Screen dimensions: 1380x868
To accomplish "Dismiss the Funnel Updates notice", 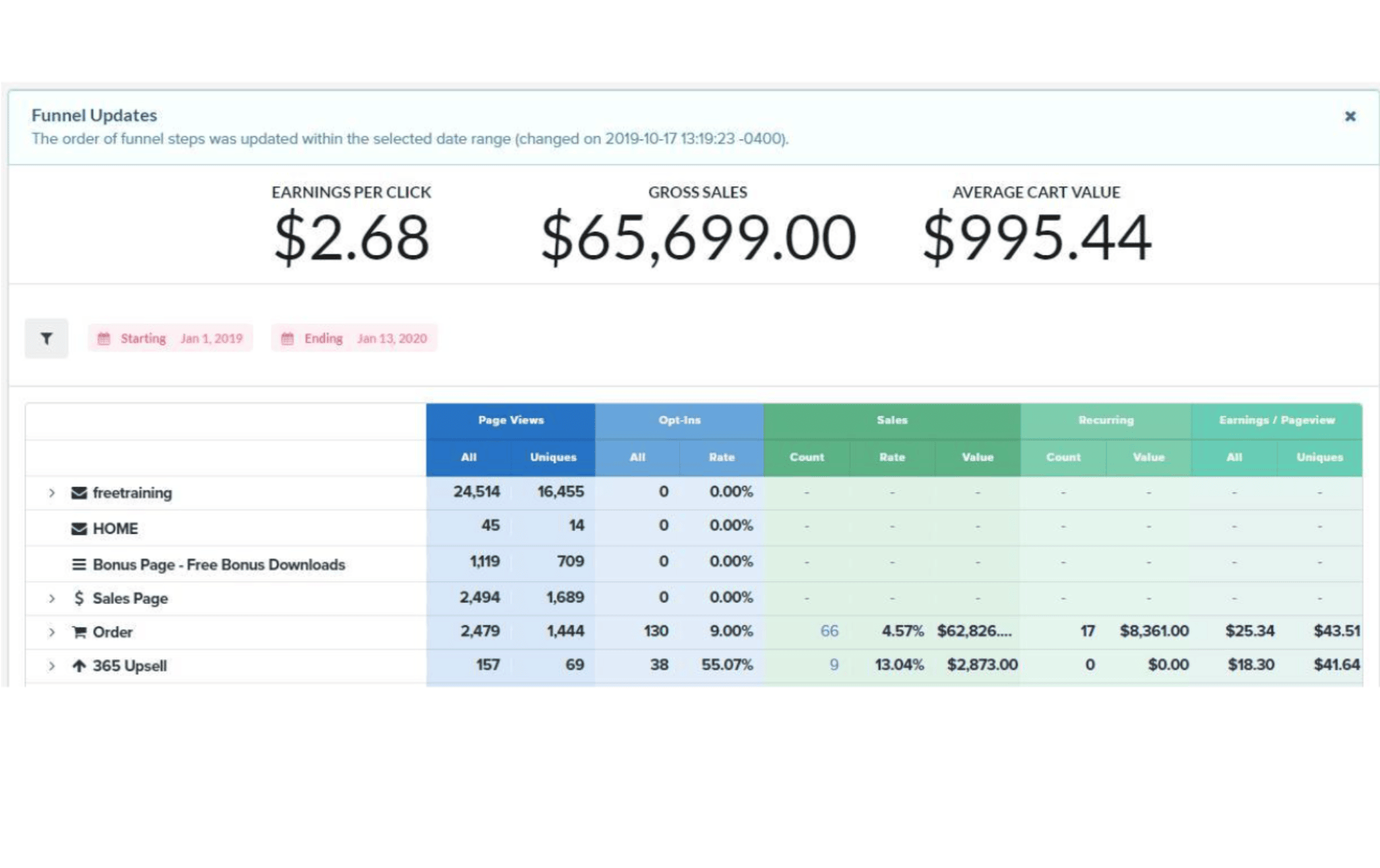I will coord(1350,116).
